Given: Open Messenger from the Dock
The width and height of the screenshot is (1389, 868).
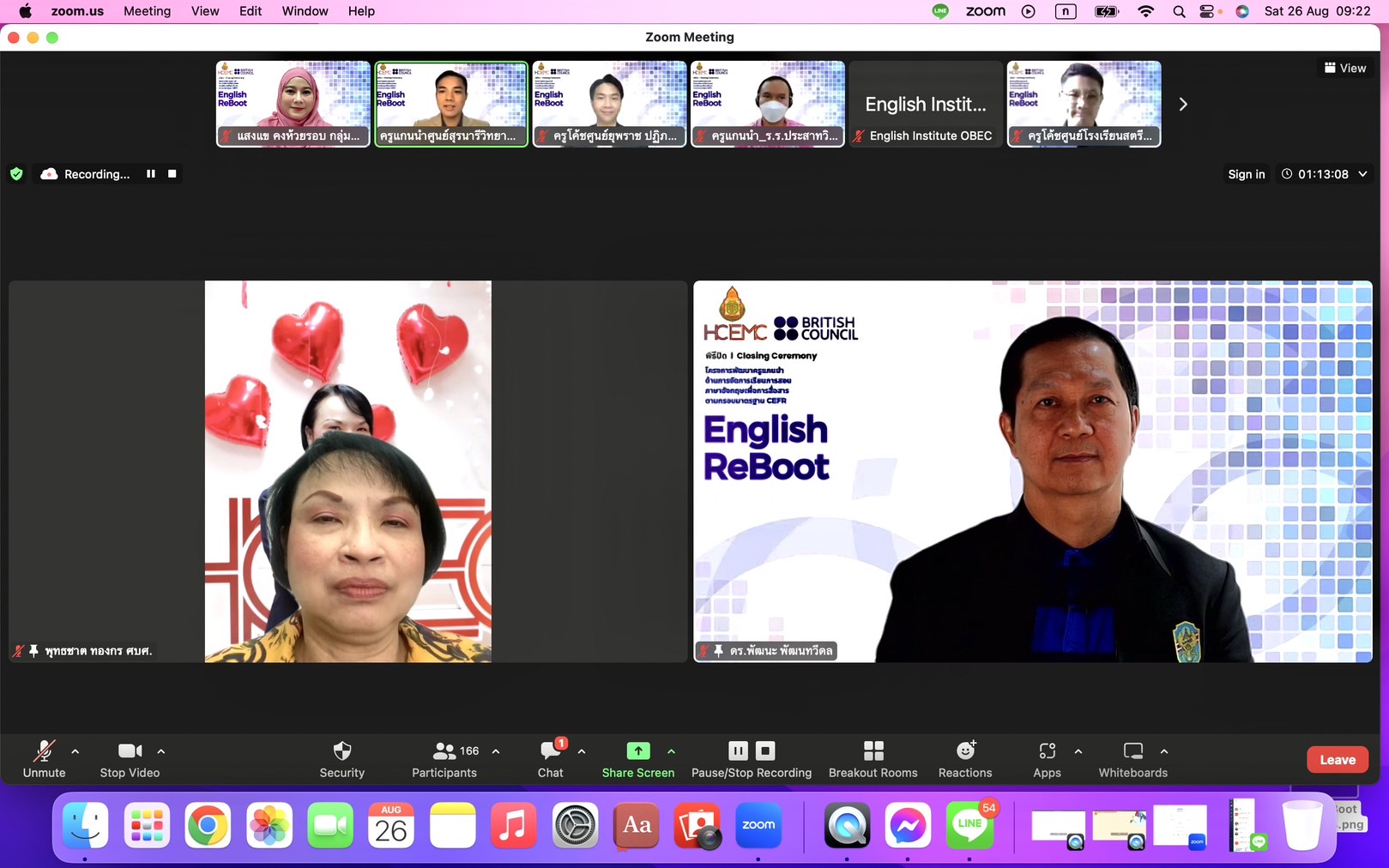Looking at the screenshot, I should tap(908, 825).
